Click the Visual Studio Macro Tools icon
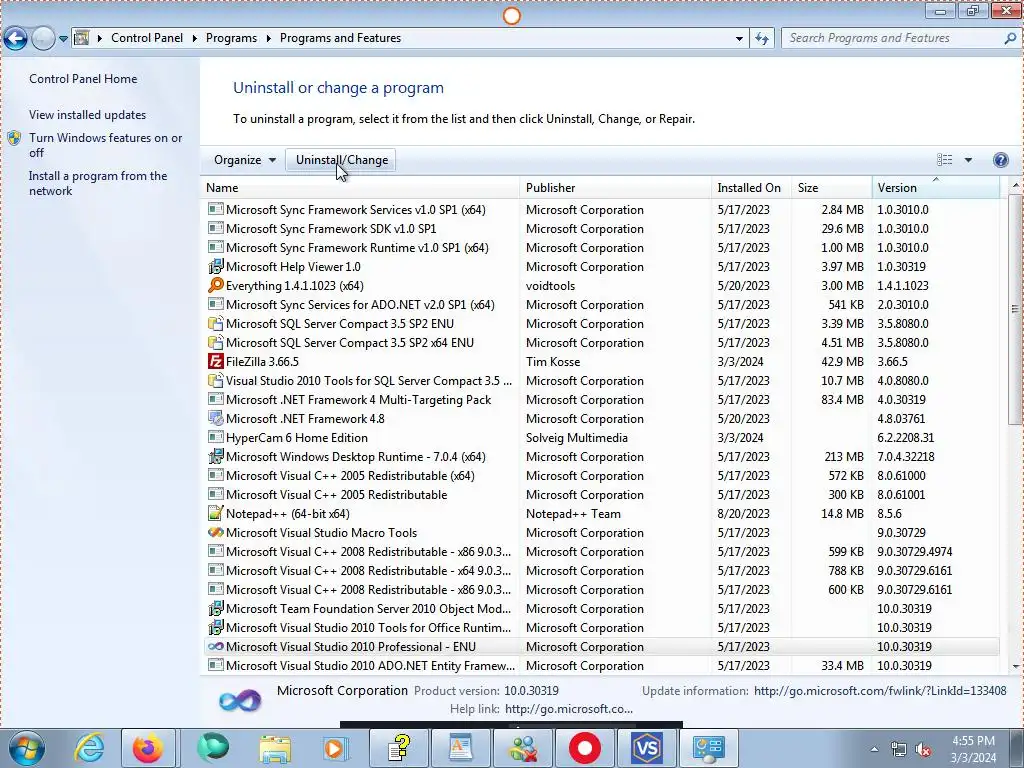Image resolution: width=1024 pixels, height=768 pixels. click(x=216, y=532)
